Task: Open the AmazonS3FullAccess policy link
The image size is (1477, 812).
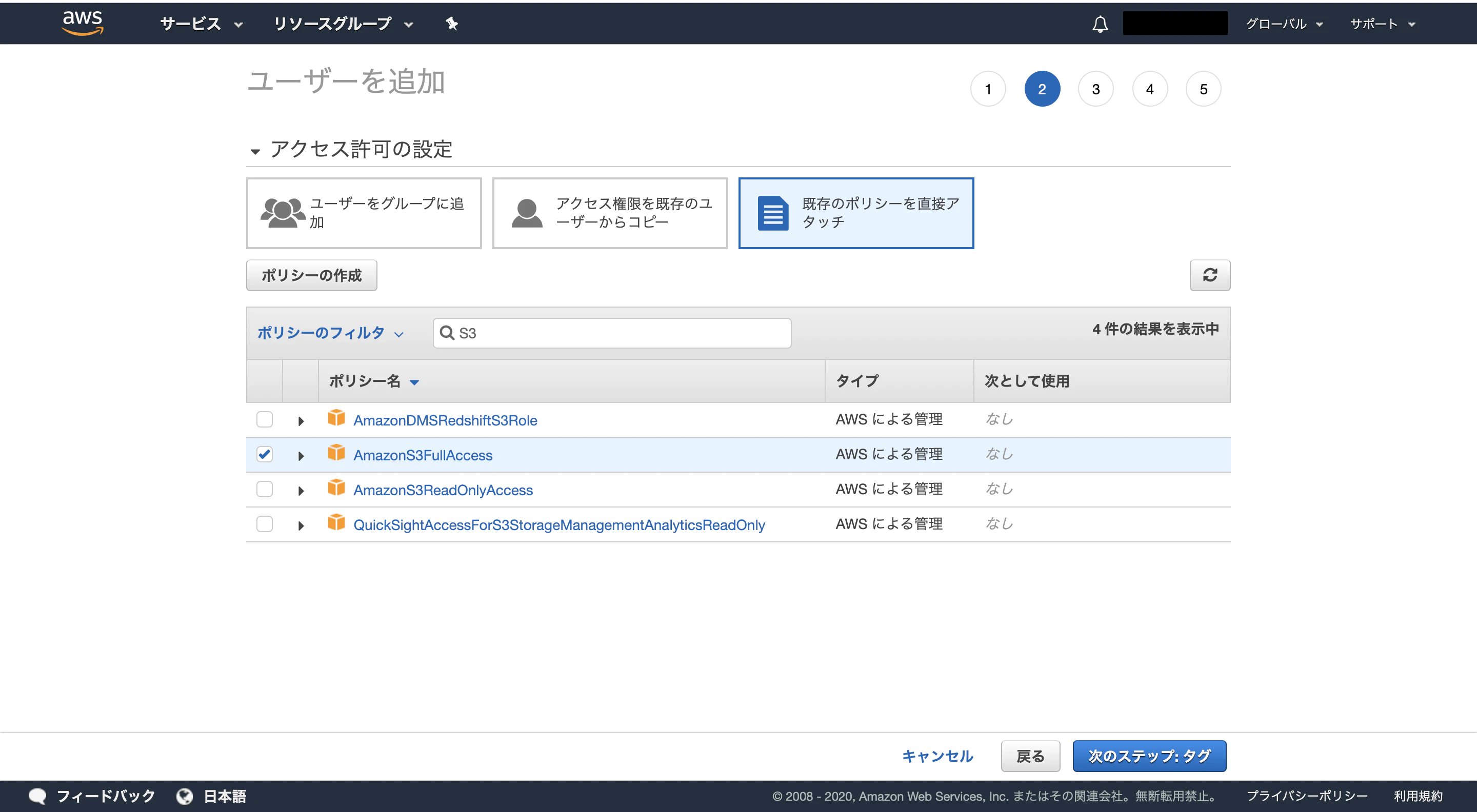Action: pos(423,455)
